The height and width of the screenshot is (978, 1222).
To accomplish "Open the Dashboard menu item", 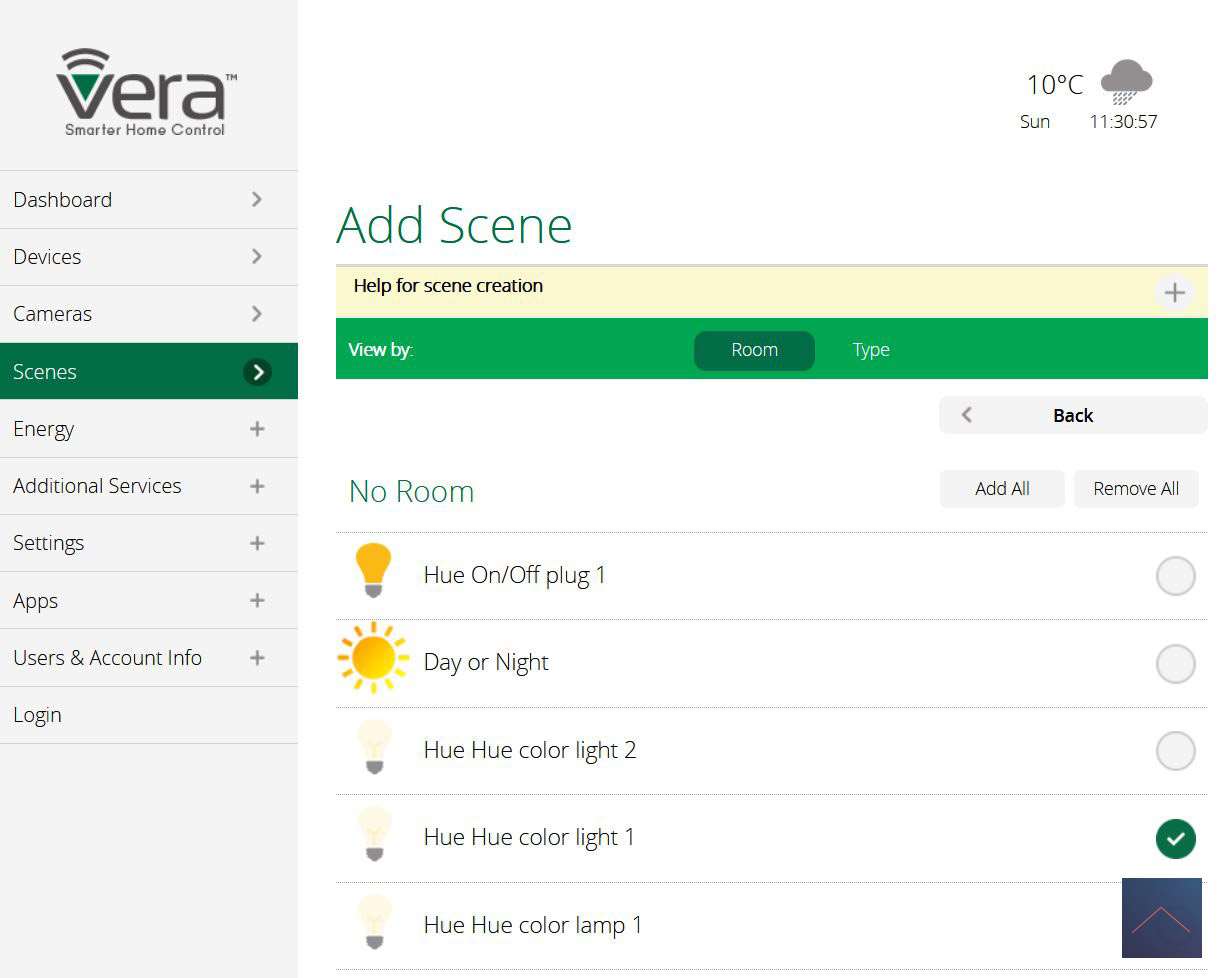I will [x=148, y=200].
